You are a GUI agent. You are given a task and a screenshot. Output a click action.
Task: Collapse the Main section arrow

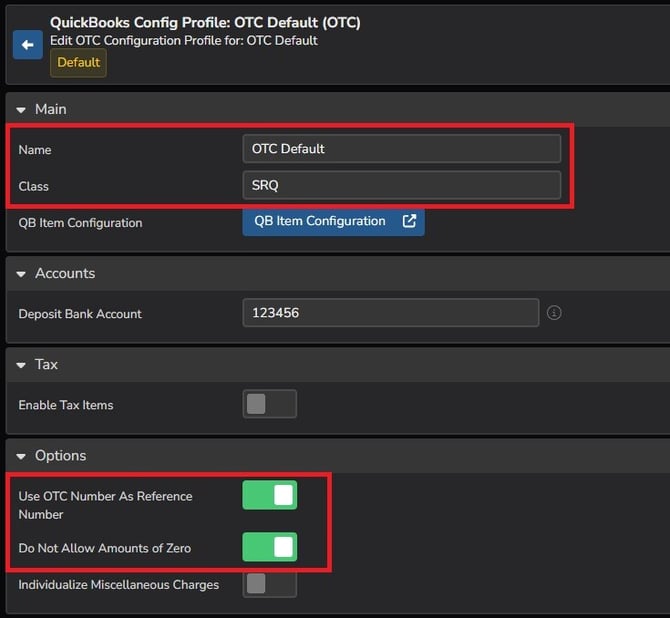point(21,109)
